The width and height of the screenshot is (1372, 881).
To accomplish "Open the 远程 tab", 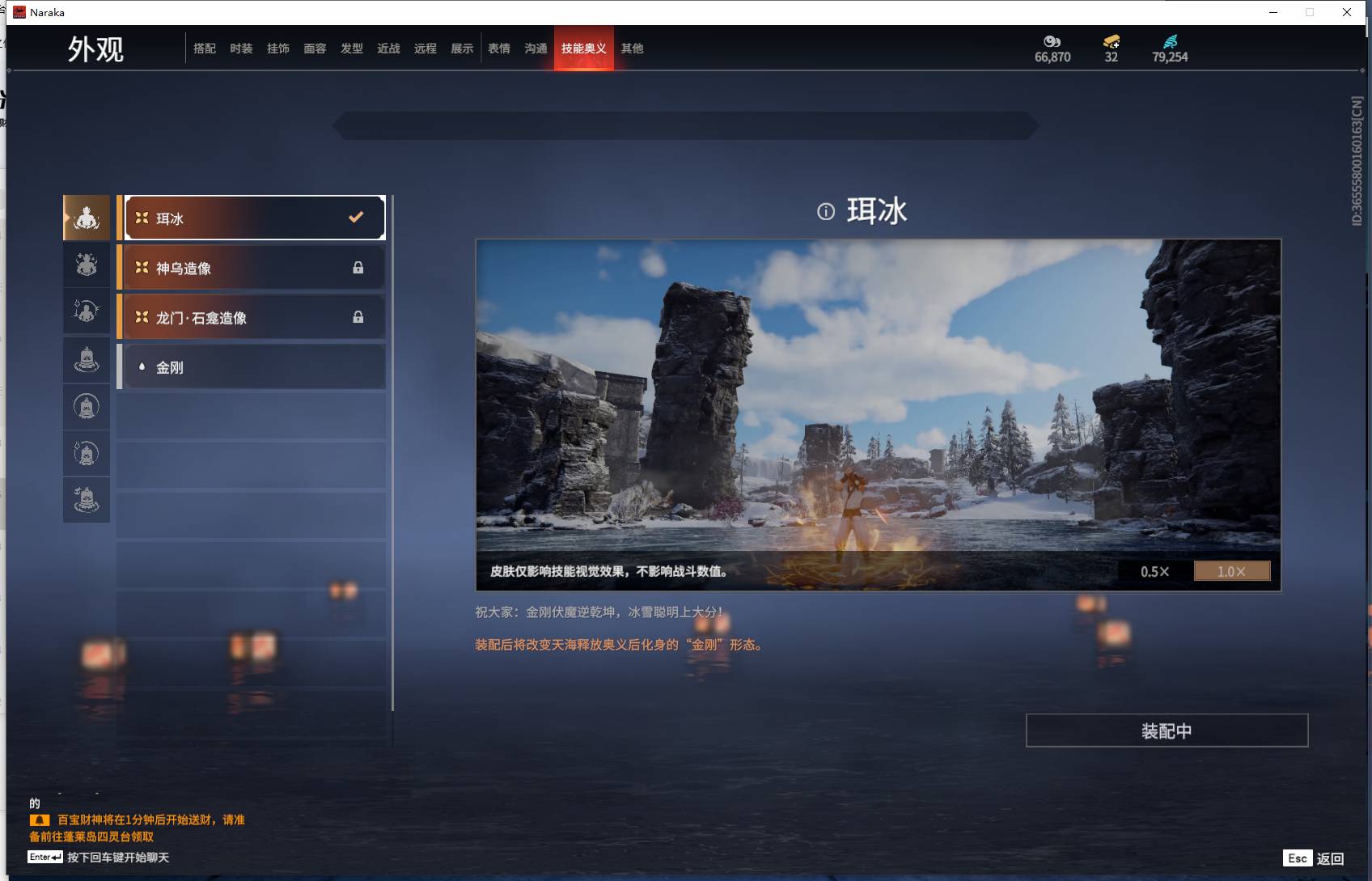I will click(x=426, y=49).
